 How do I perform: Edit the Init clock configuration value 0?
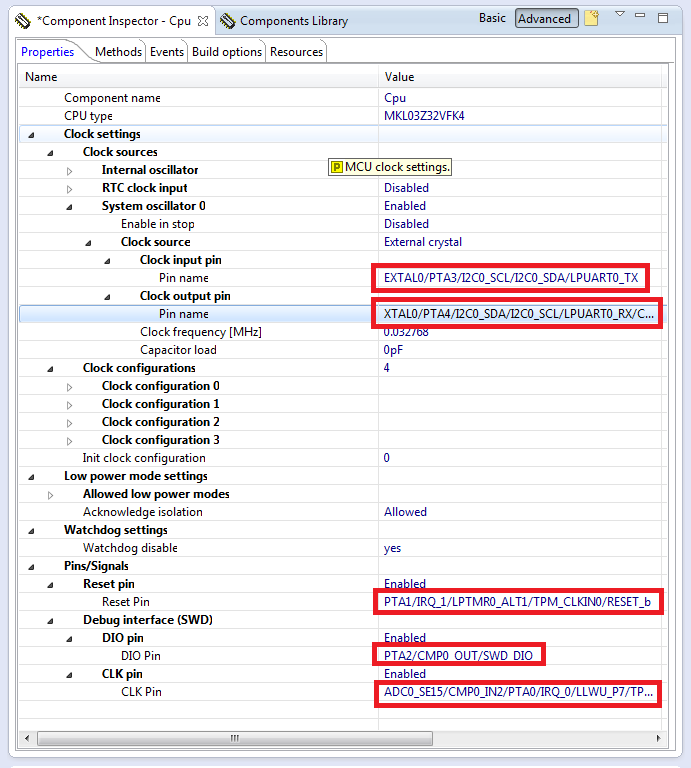coord(386,458)
